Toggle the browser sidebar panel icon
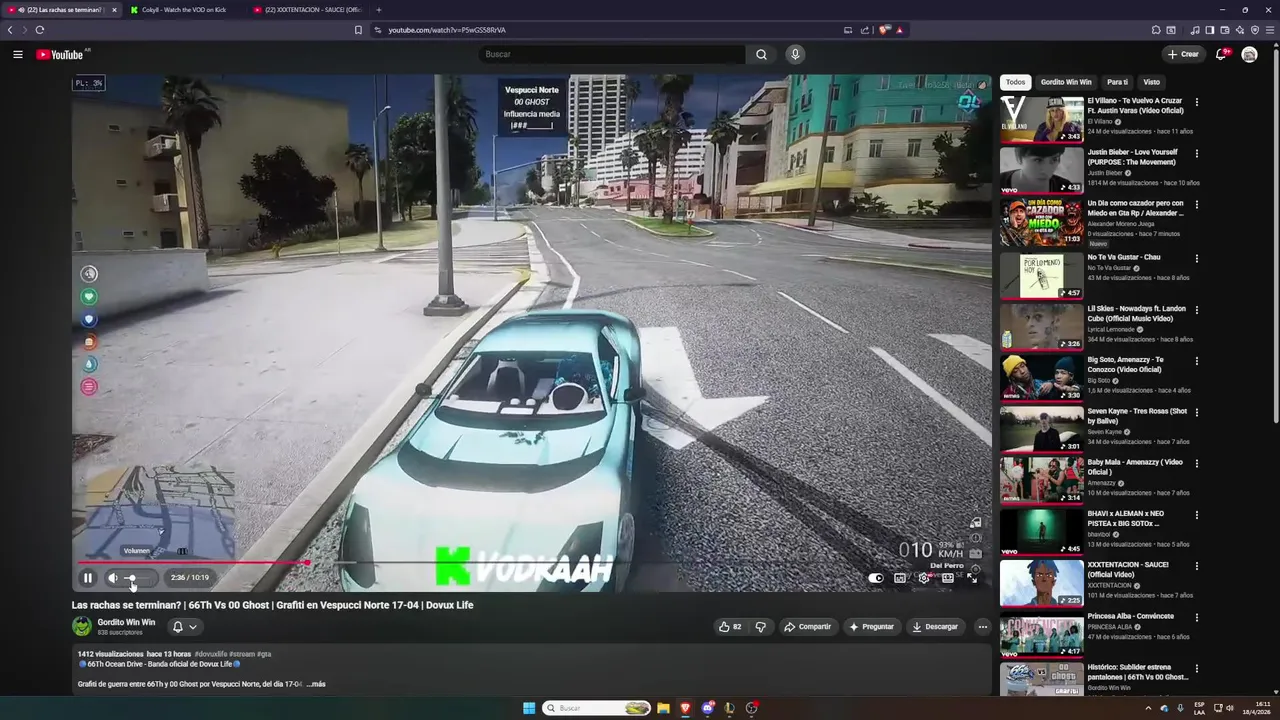1280x720 pixels. pyautogui.click(x=1210, y=30)
